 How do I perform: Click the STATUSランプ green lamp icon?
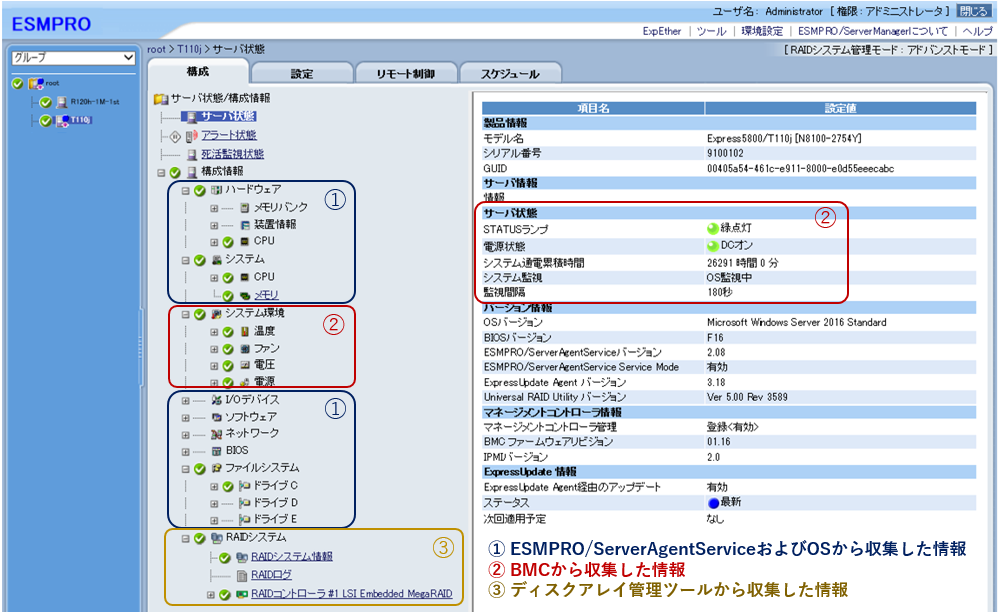[713, 229]
